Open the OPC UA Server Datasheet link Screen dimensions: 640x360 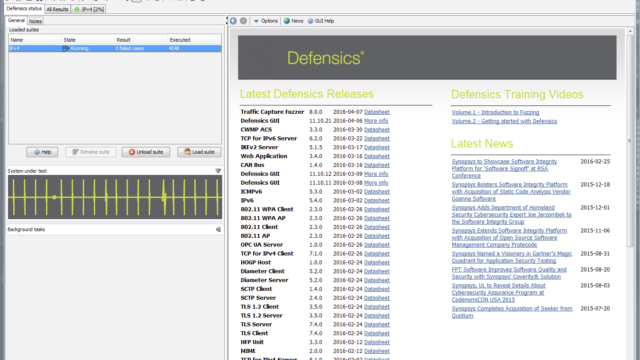(x=377, y=245)
